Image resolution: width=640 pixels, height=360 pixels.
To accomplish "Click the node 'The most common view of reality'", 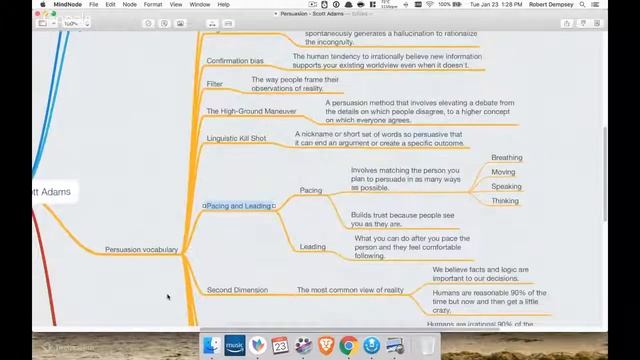I will point(350,290).
